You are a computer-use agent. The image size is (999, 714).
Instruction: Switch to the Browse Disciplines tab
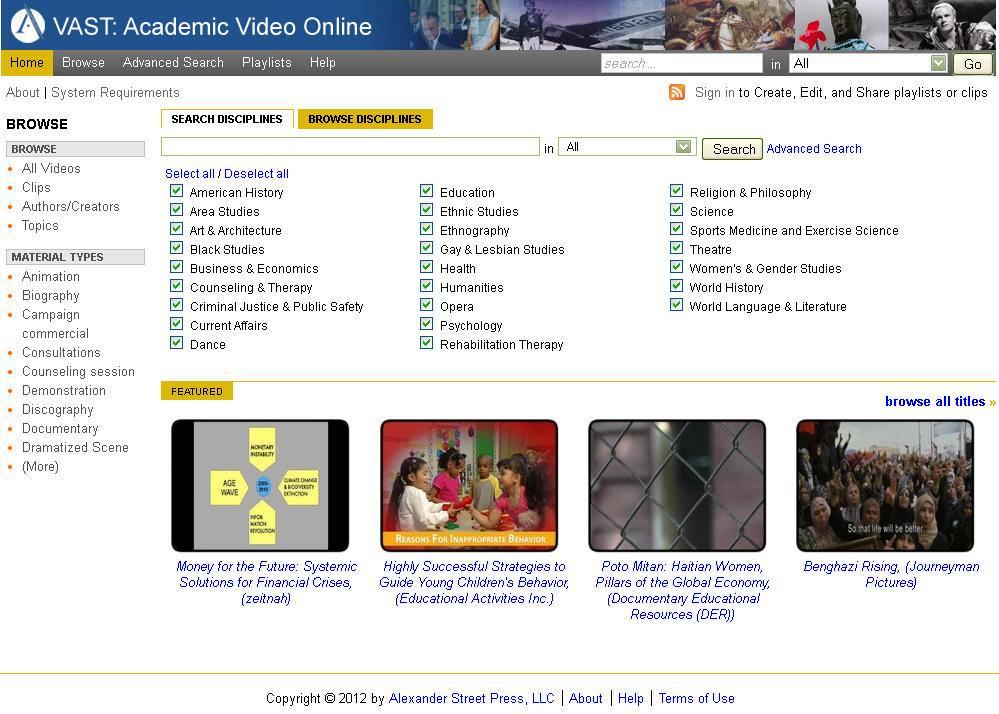pos(365,118)
